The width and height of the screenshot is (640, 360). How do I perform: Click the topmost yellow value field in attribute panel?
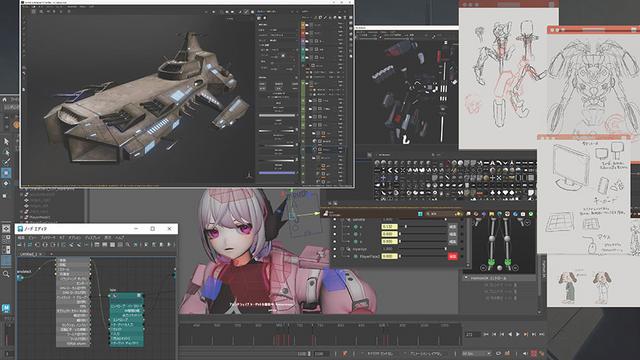pos(389,227)
